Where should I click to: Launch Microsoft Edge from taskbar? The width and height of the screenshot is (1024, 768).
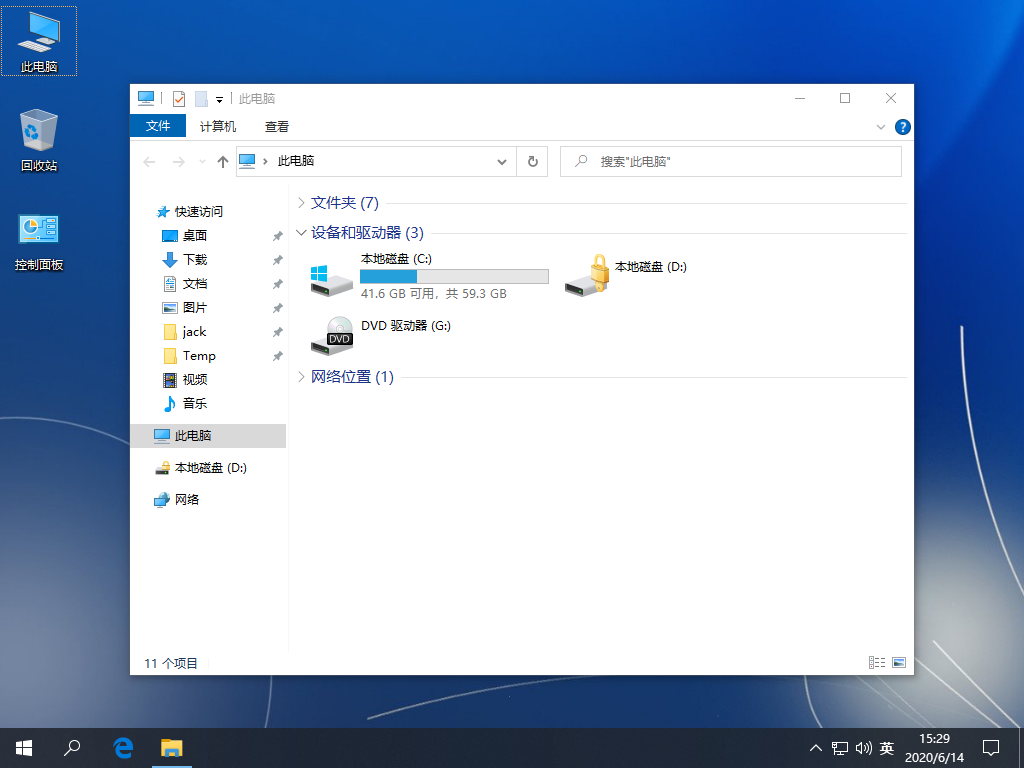(123, 748)
